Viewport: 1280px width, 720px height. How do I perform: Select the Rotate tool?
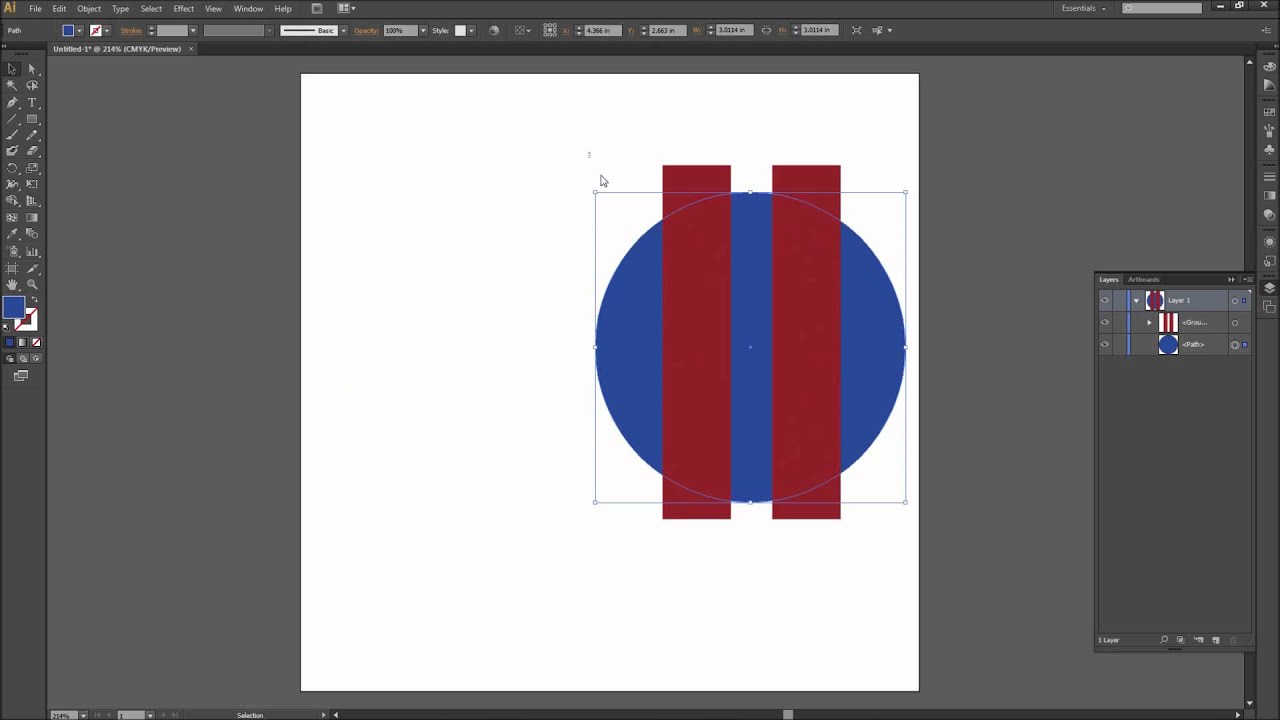point(12,168)
